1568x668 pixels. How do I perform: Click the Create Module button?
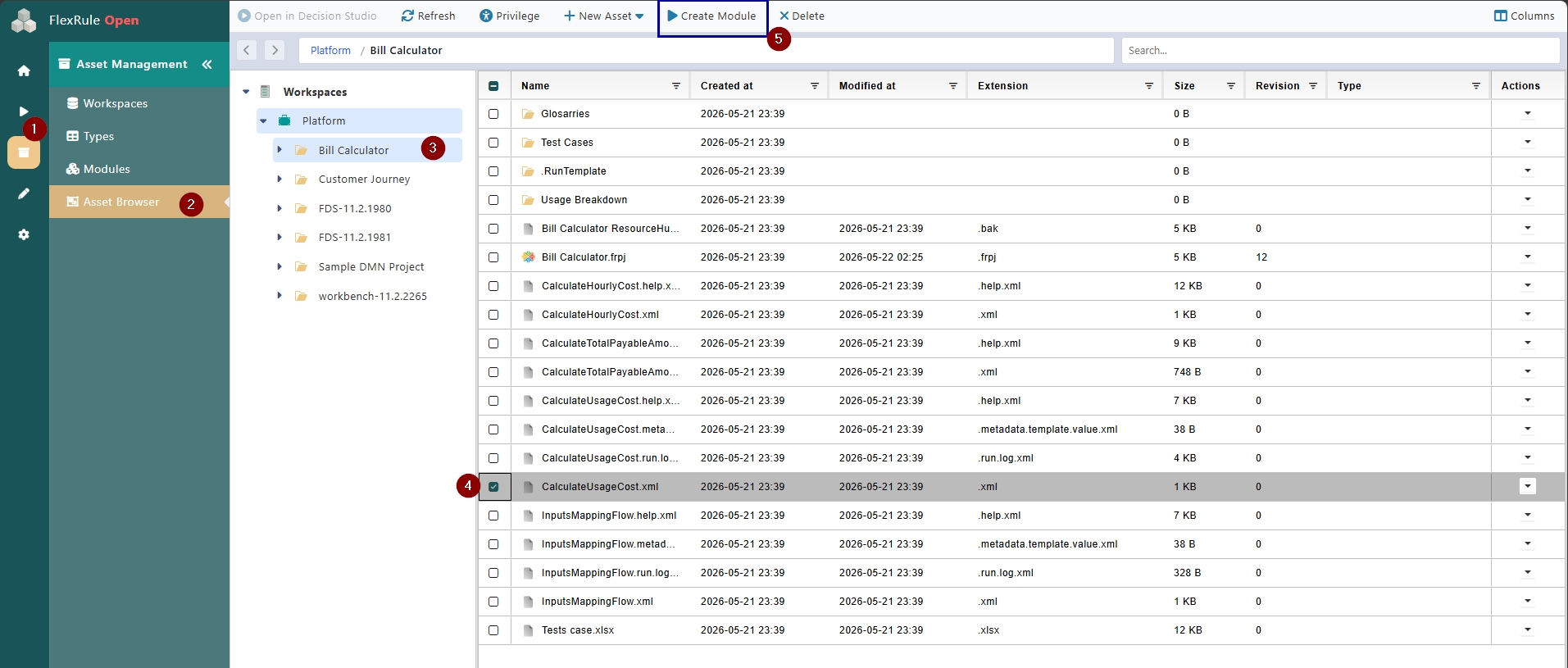coord(712,16)
